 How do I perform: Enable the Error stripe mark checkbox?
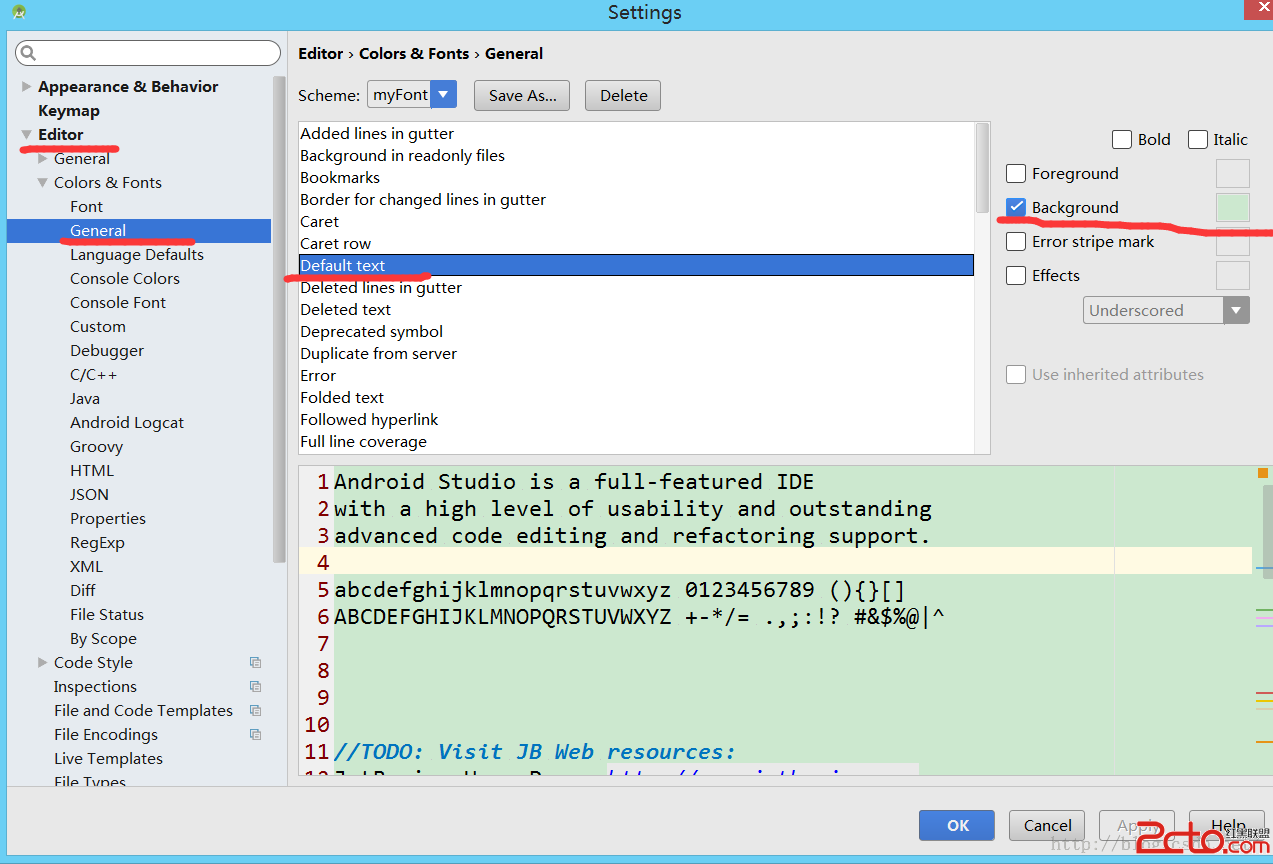[1016, 242]
